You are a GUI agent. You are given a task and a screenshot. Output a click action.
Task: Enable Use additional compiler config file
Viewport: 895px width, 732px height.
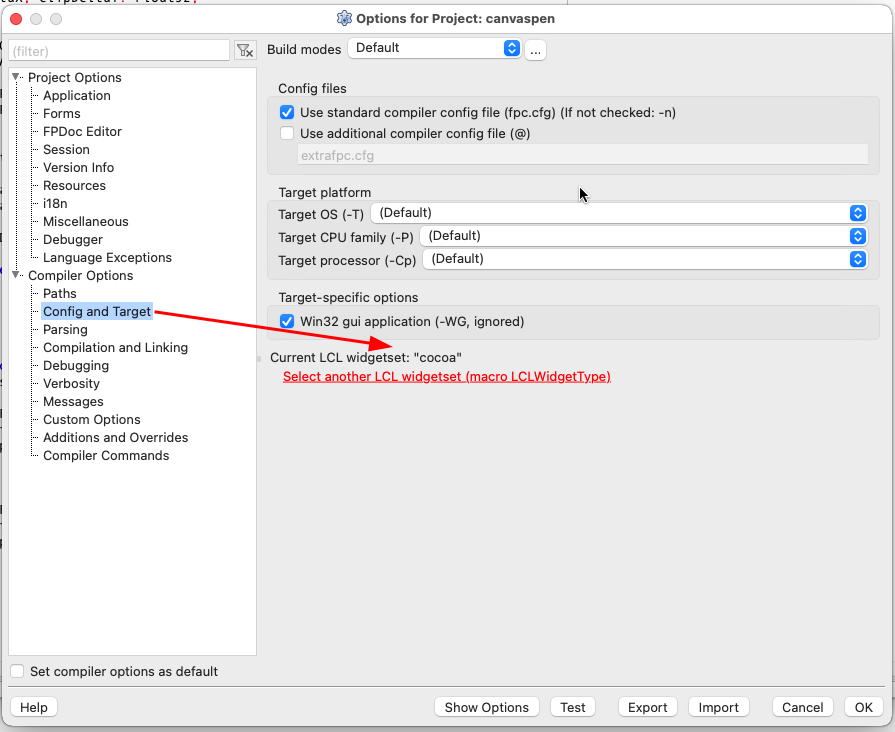[287, 134]
